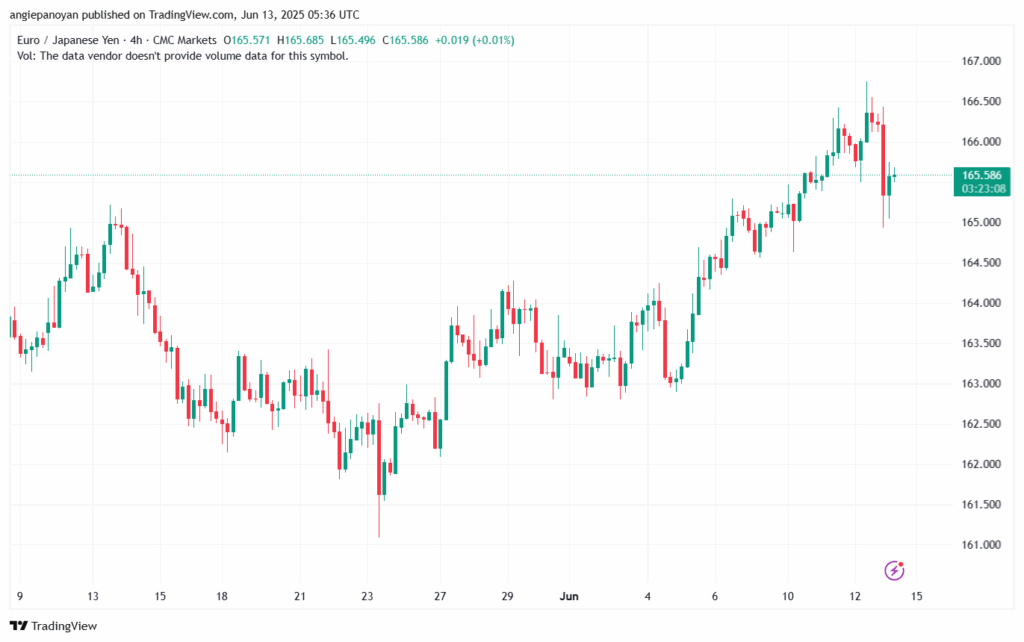Click the 9 date label on time axis
1024x642 pixels.
click(x=20, y=596)
